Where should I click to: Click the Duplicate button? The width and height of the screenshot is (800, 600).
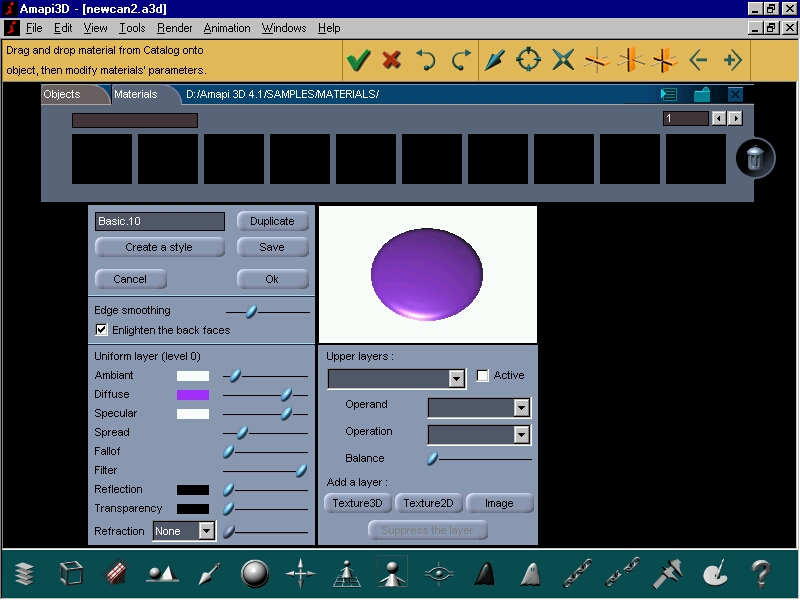coord(272,221)
